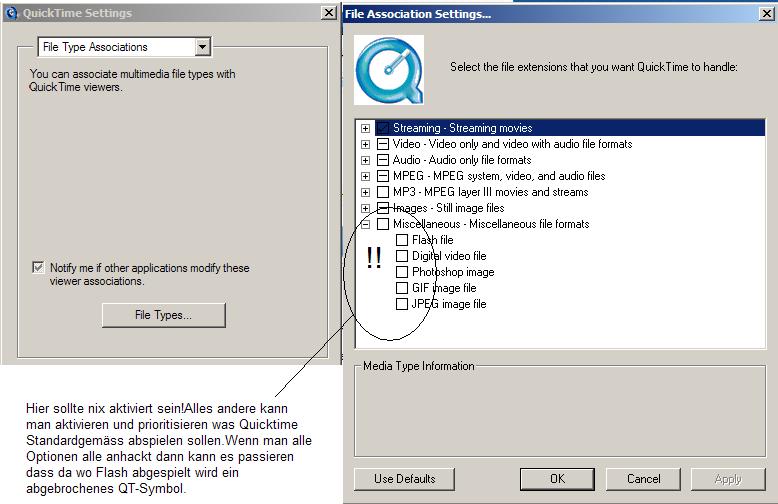Click the Use Defaults button
The image size is (778, 504).
point(404,479)
